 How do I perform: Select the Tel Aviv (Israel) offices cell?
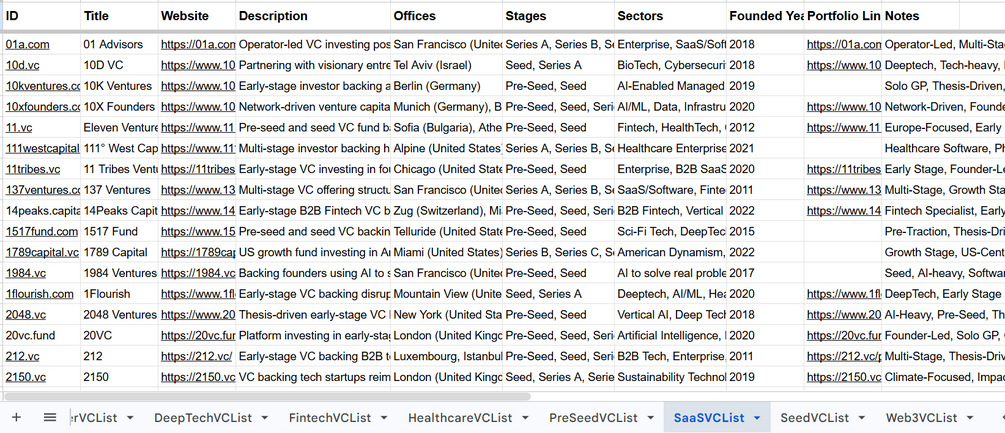pos(446,65)
